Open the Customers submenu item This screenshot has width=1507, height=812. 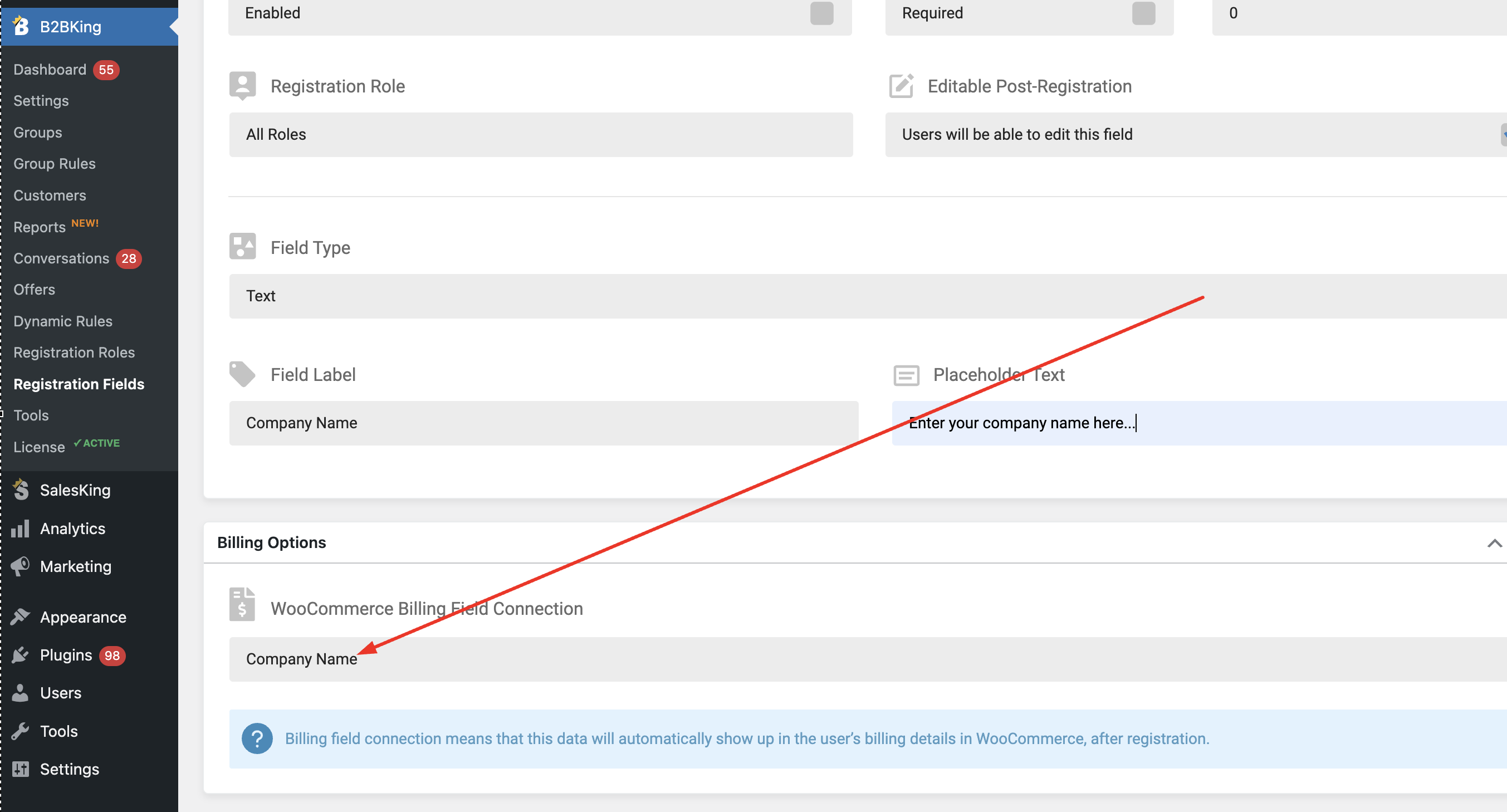[50, 195]
